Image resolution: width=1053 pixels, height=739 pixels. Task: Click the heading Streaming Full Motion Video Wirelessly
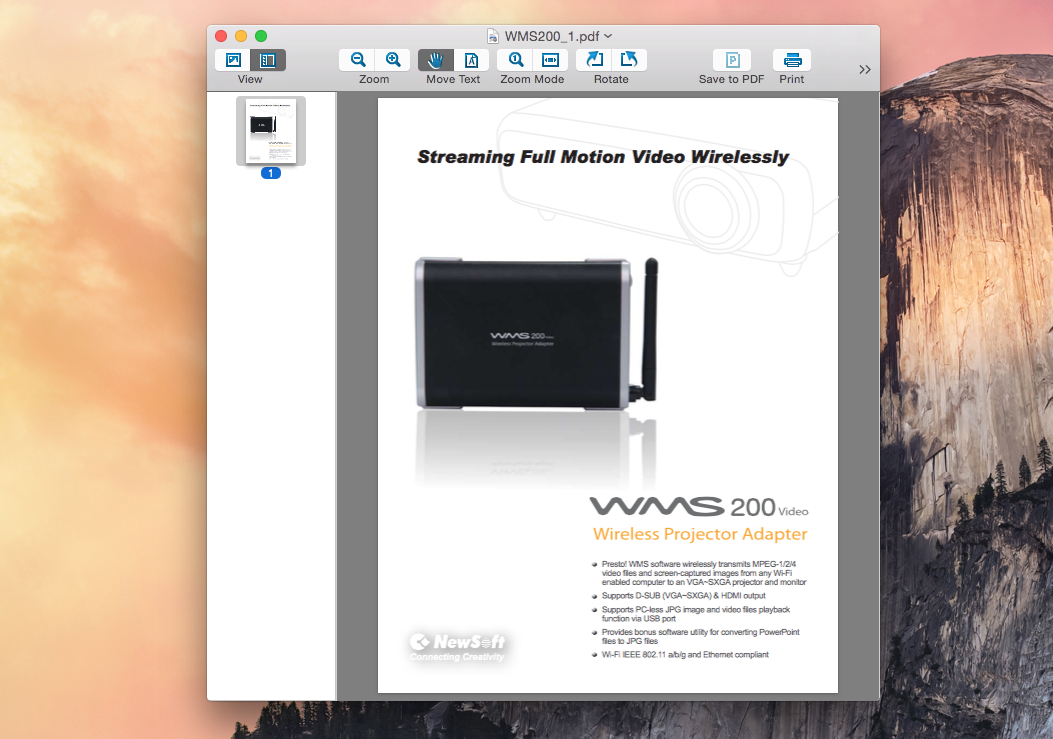603,157
